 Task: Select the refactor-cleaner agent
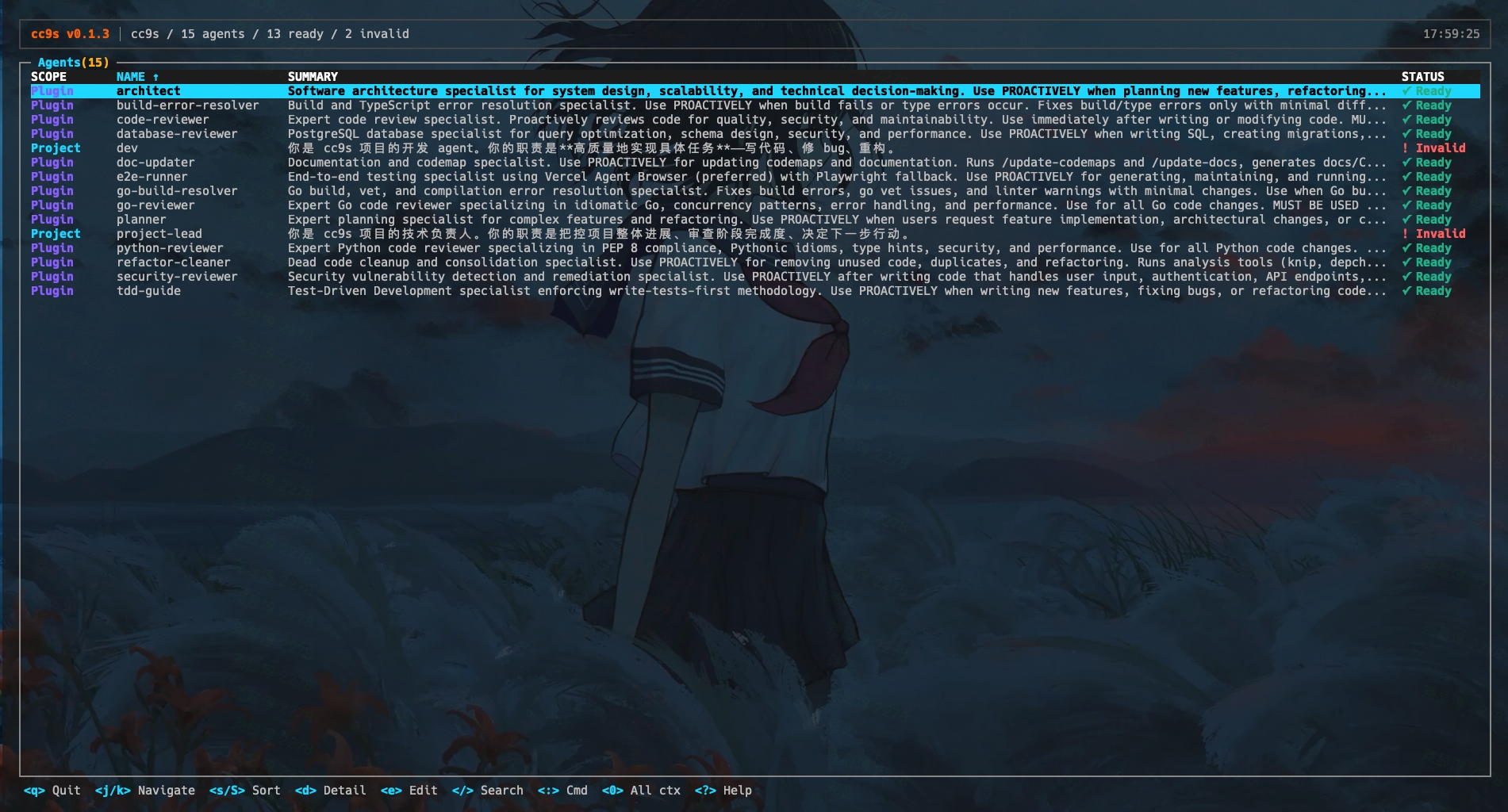point(754,262)
